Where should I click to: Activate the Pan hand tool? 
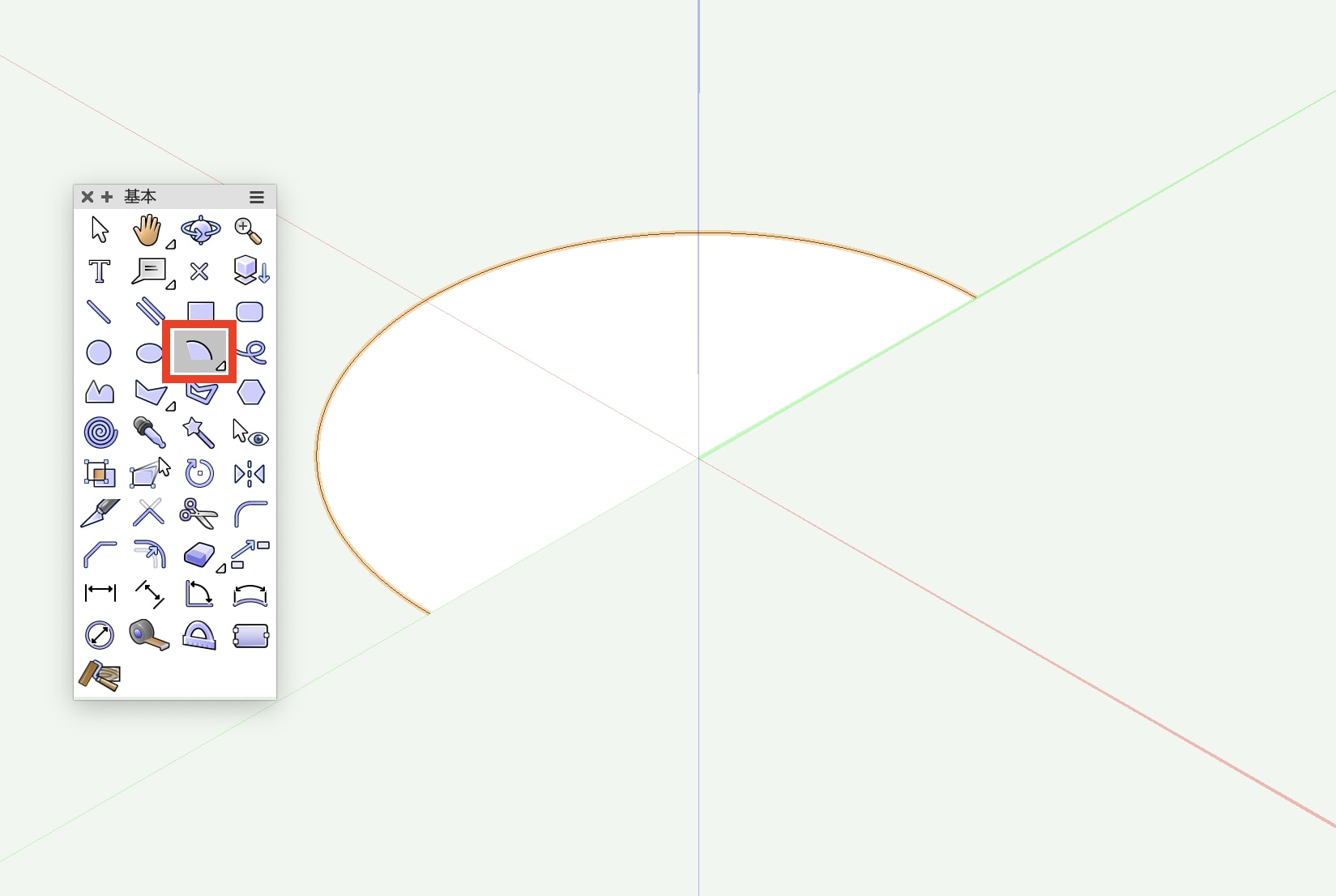point(149,231)
